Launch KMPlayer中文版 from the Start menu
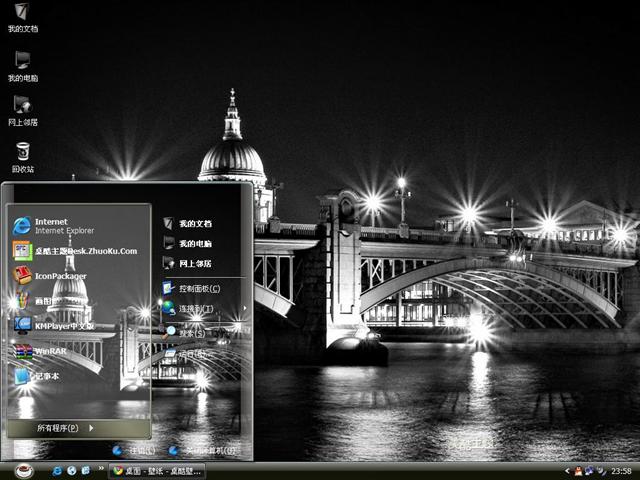This screenshot has height=480, width=640. click(x=60, y=325)
